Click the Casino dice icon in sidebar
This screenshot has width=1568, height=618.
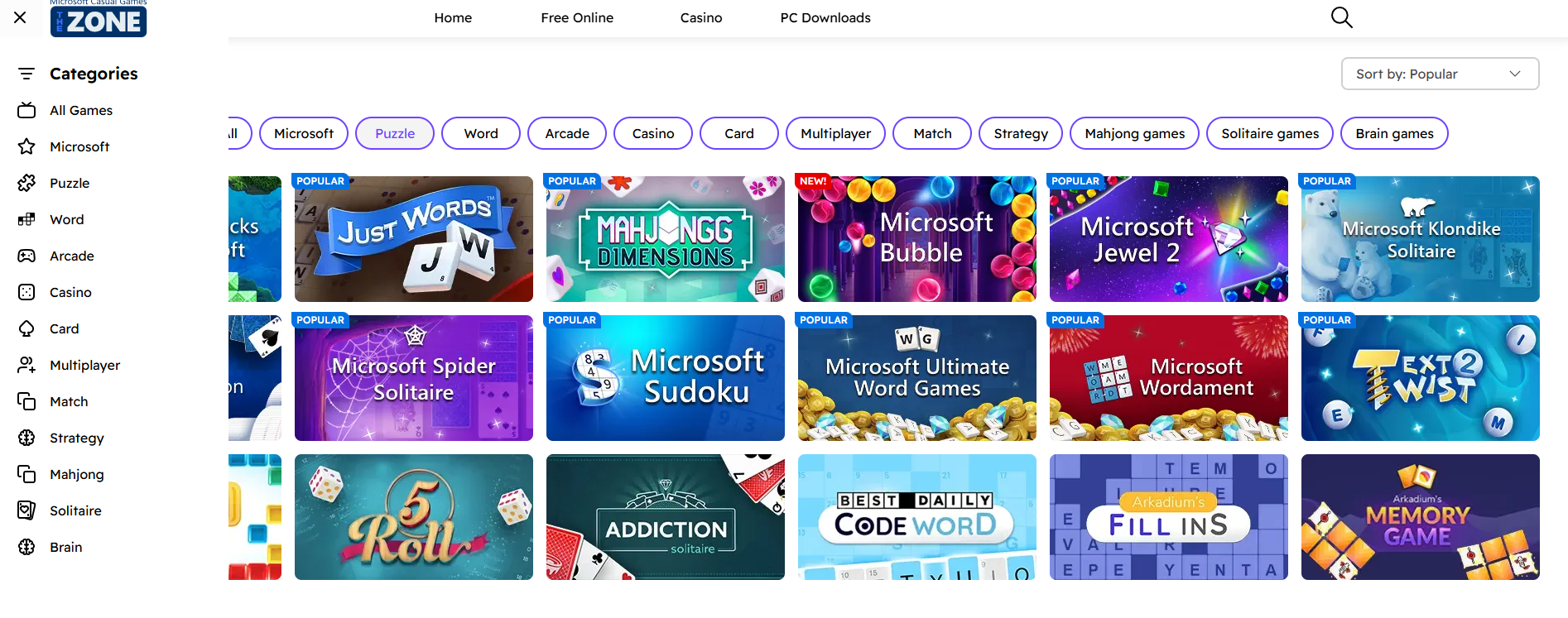pyautogui.click(x=26, y=292)
